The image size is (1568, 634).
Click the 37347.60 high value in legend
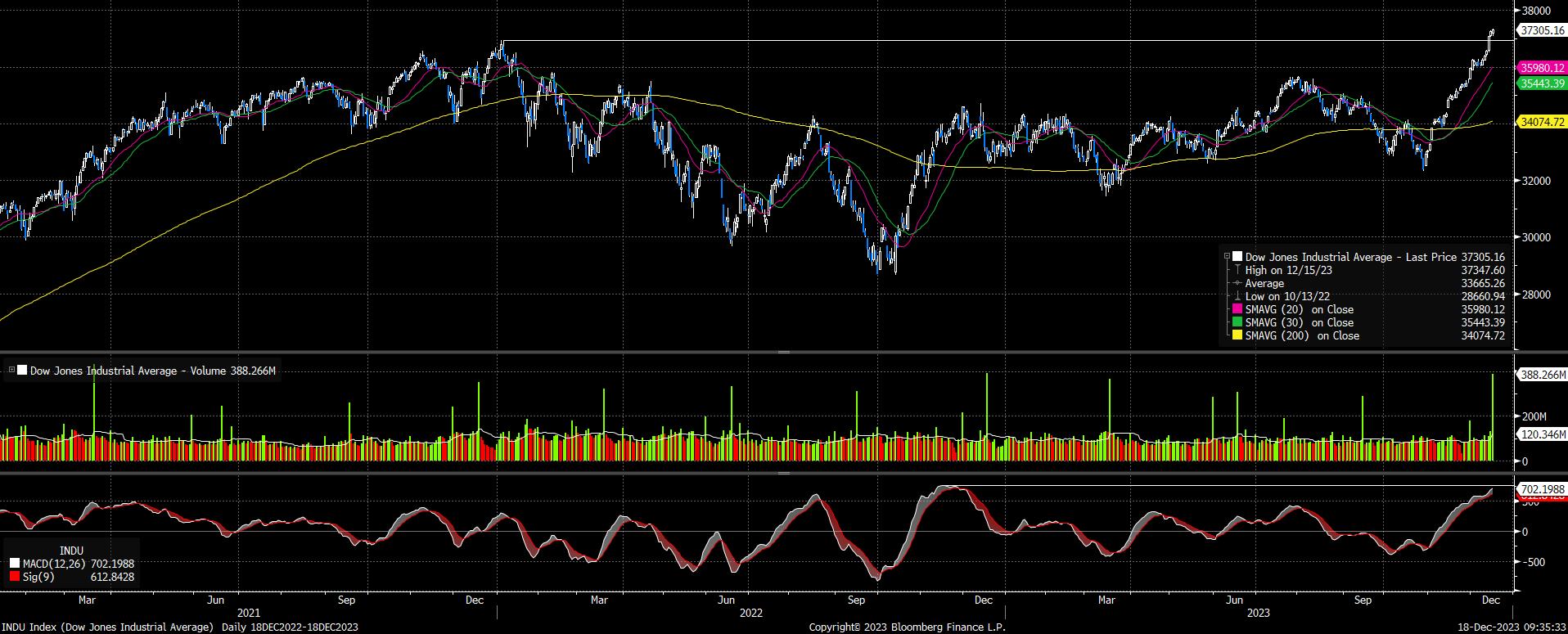(x=1482, y=270)
